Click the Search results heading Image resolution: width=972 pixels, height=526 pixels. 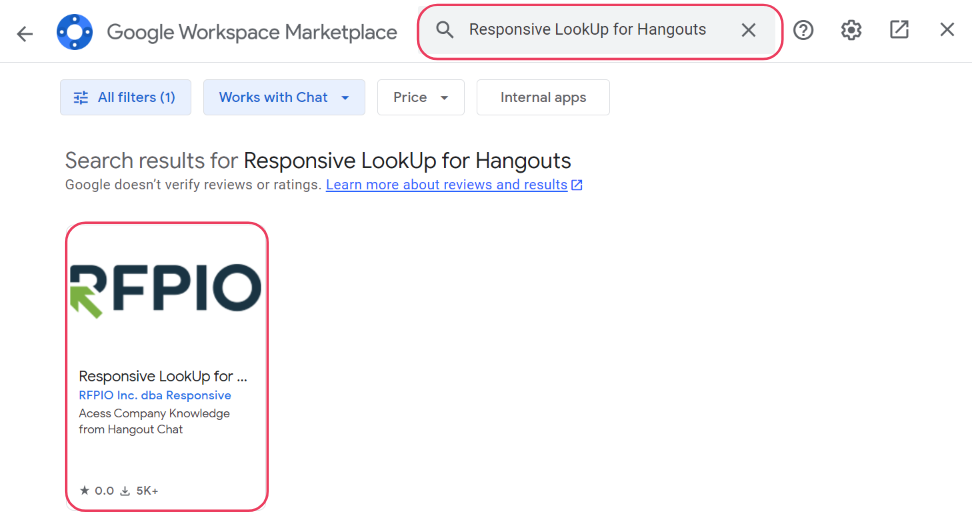coord(318,161)
